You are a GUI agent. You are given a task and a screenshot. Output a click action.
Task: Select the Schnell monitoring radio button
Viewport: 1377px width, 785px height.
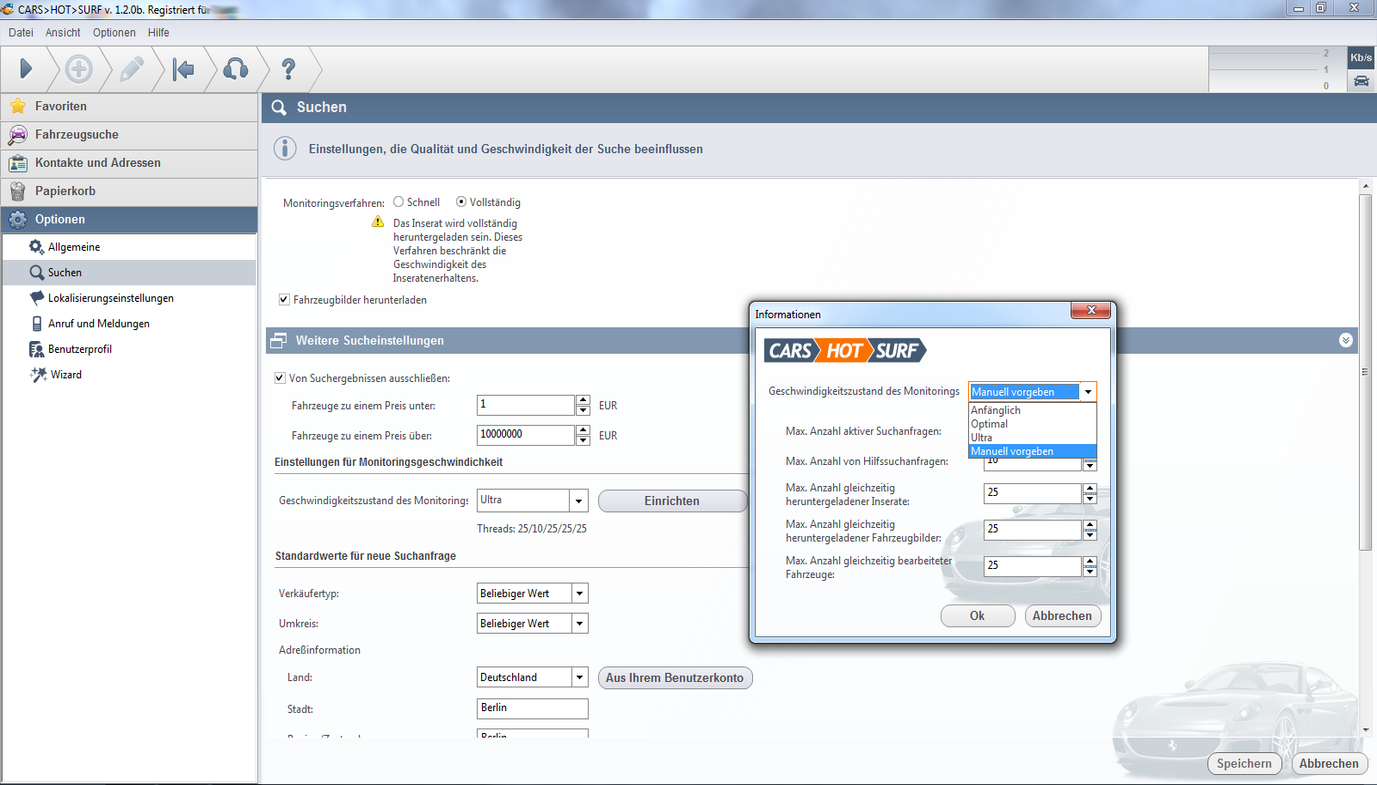[399, 202]
